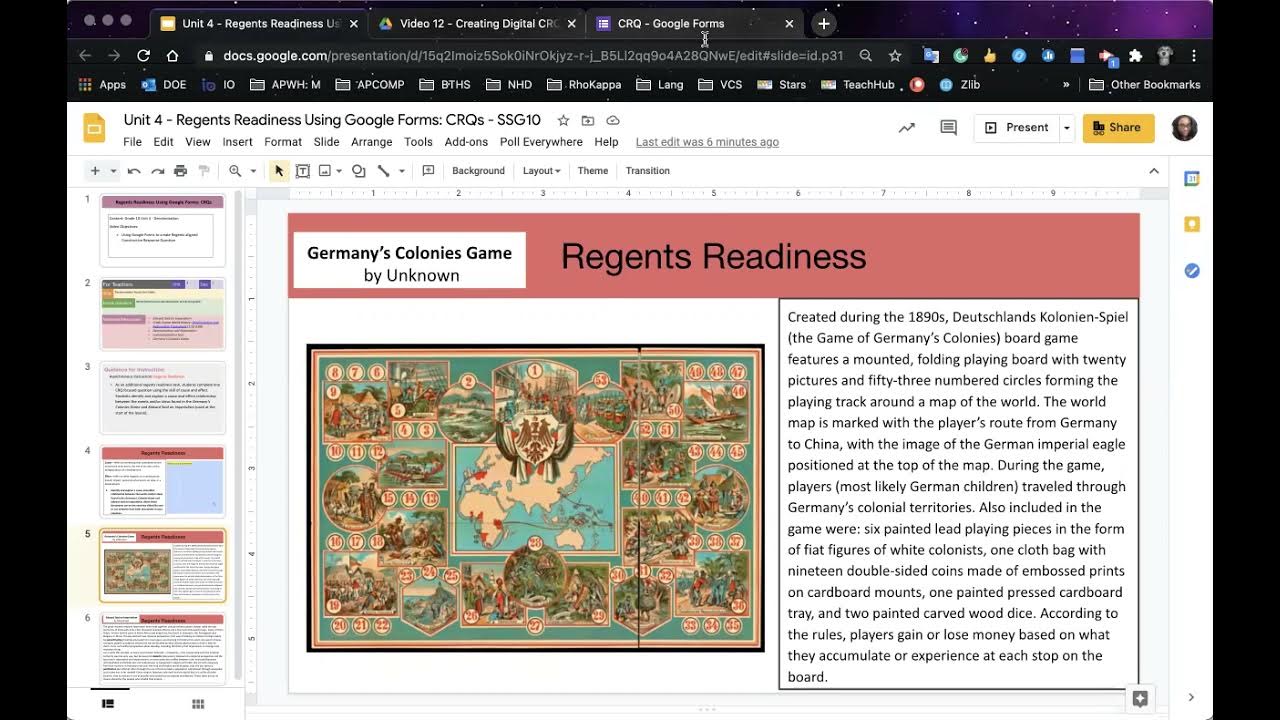Select slide 1 thumbnail
This screenshot has height=720, width=1280.
(x=163, y=231)
